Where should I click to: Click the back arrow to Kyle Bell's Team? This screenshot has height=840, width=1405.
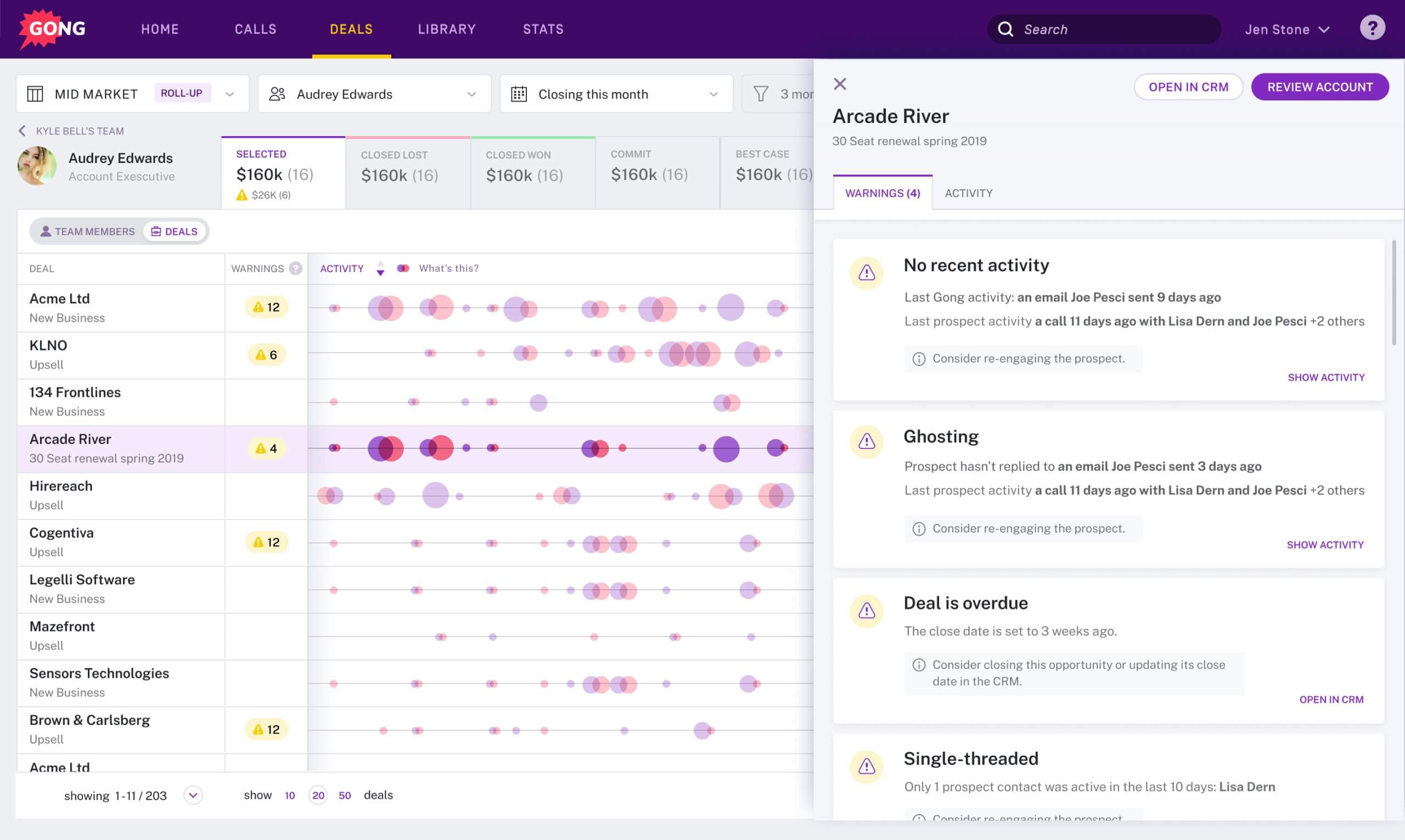point(22,131)
